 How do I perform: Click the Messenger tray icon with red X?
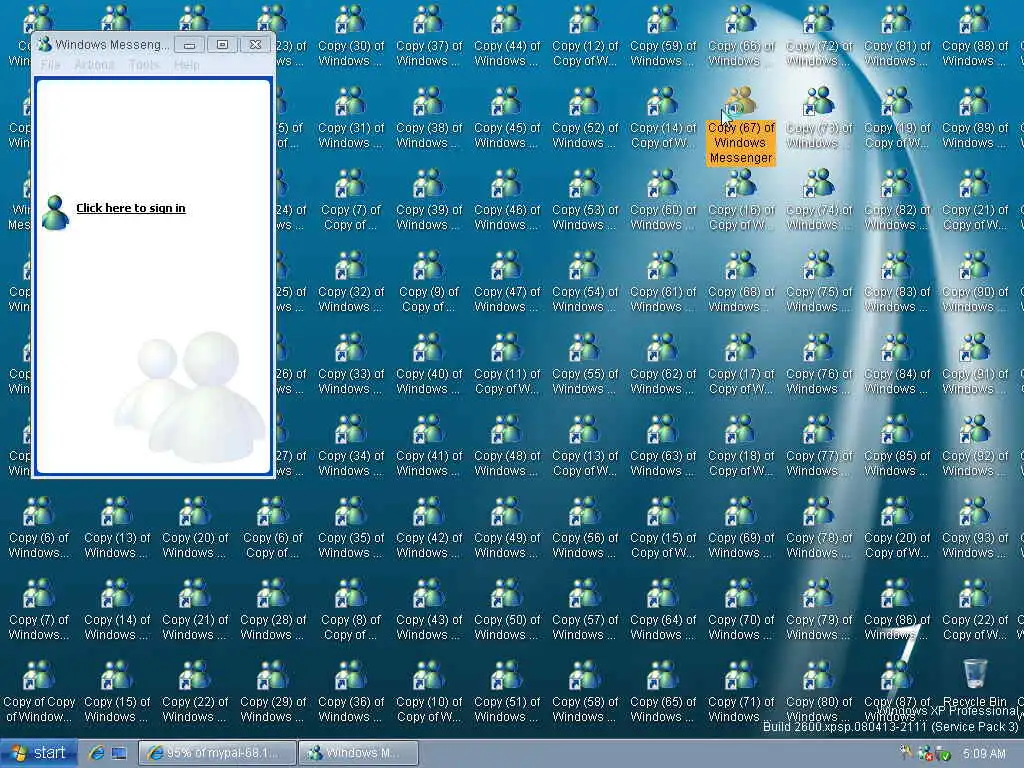(x=925, y=754)
